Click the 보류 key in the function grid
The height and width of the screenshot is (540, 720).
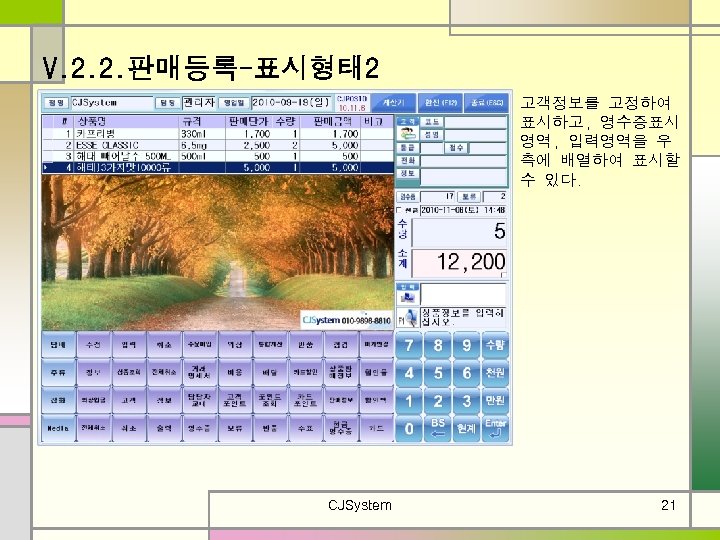235,428
